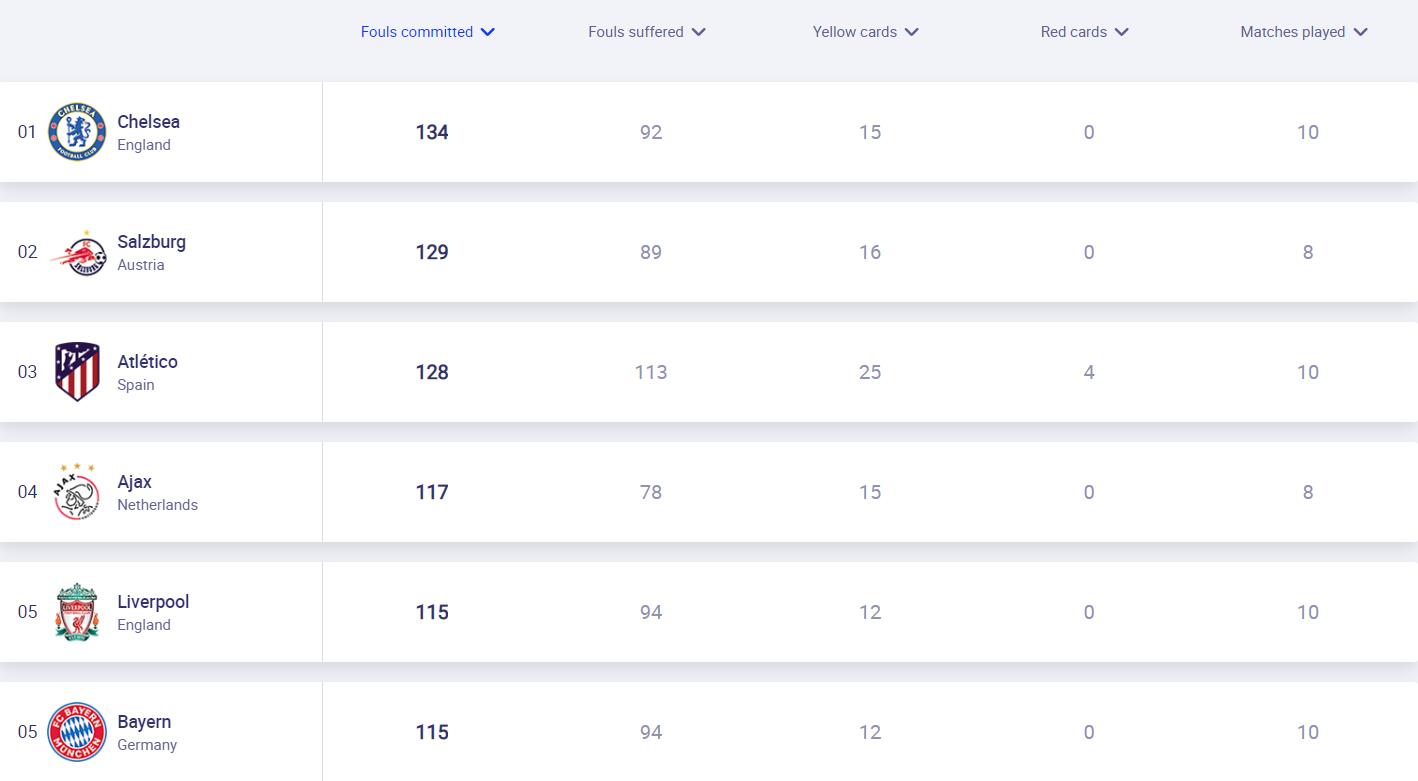Screen dimensions: 1418x781
Task: Select Ajax's 117 fouls committed value
Action: [432, 492]
